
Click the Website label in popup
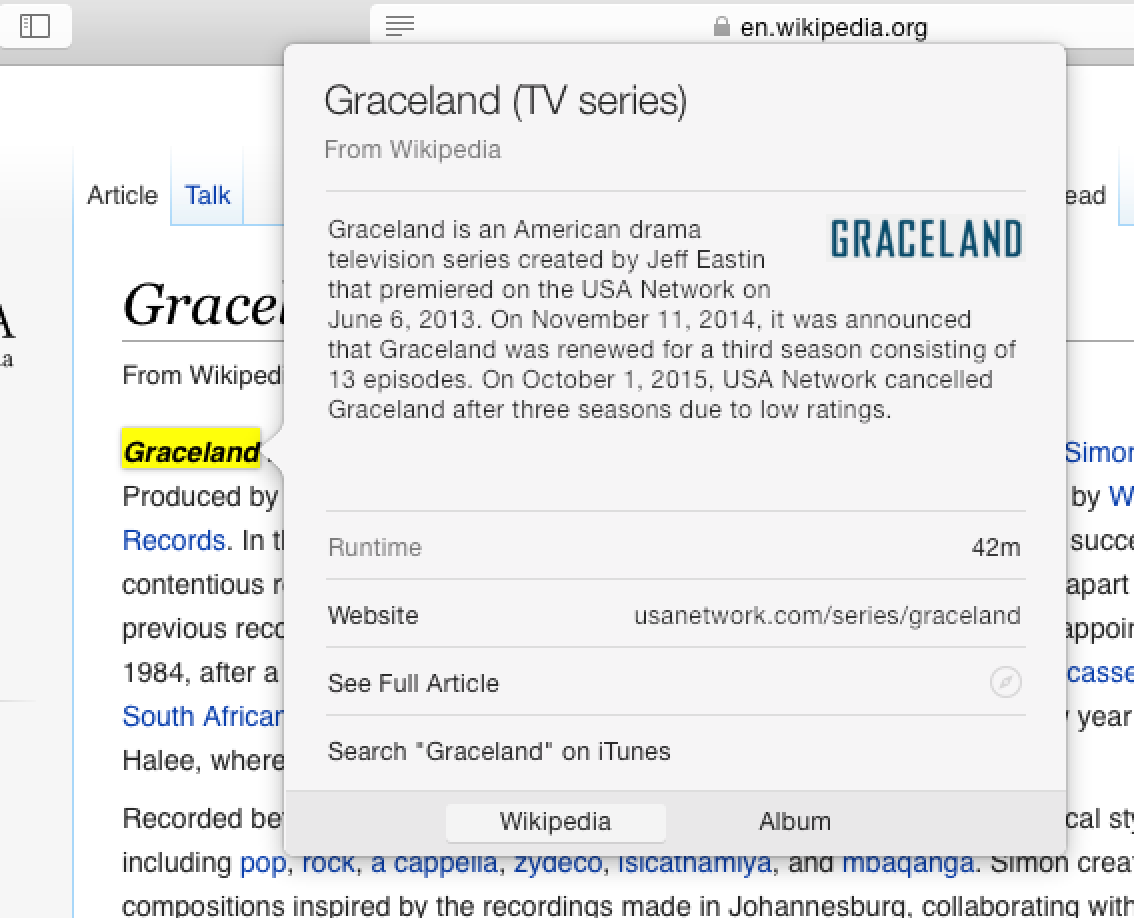pyautogui.click(x=373, y=616)
